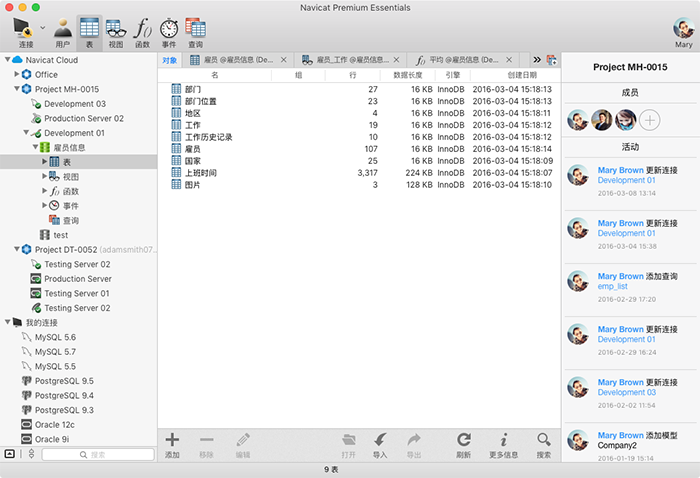Select the 工作历史记录 table row
This screenshot has height=478, width=700.
click(x=359, y=137)
